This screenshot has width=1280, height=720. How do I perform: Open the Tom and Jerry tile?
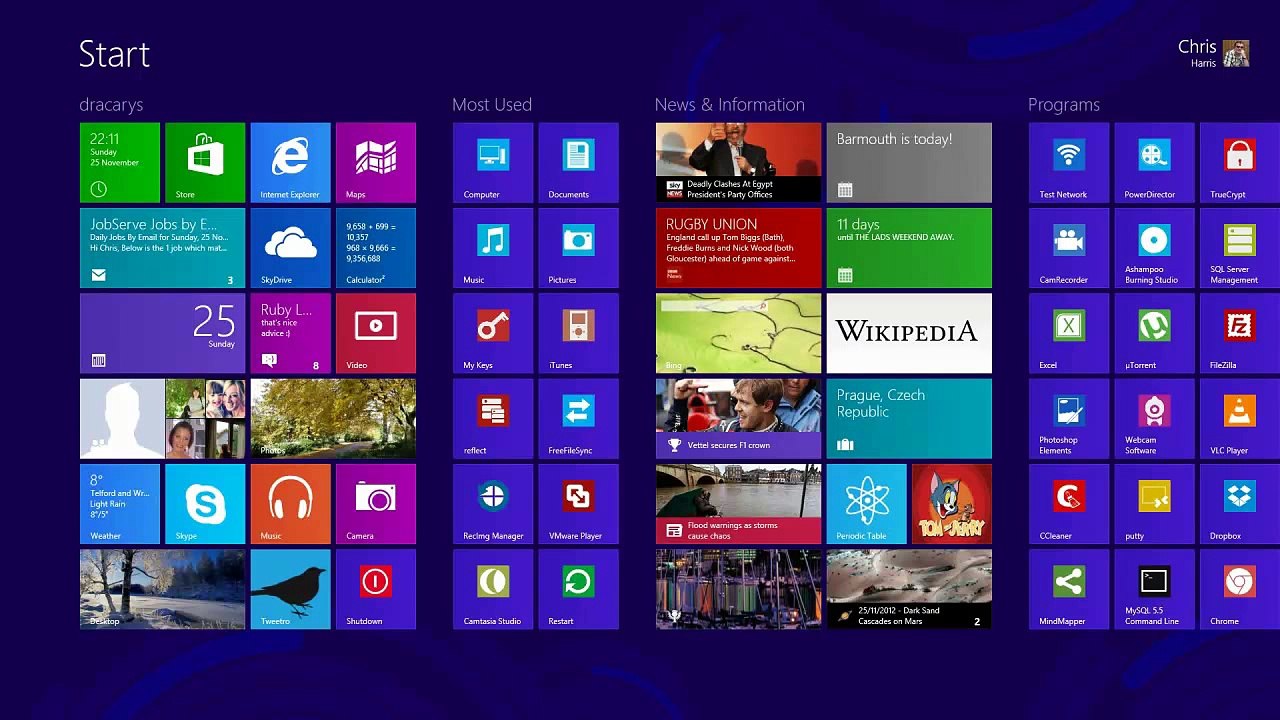(x=952, y=504)
